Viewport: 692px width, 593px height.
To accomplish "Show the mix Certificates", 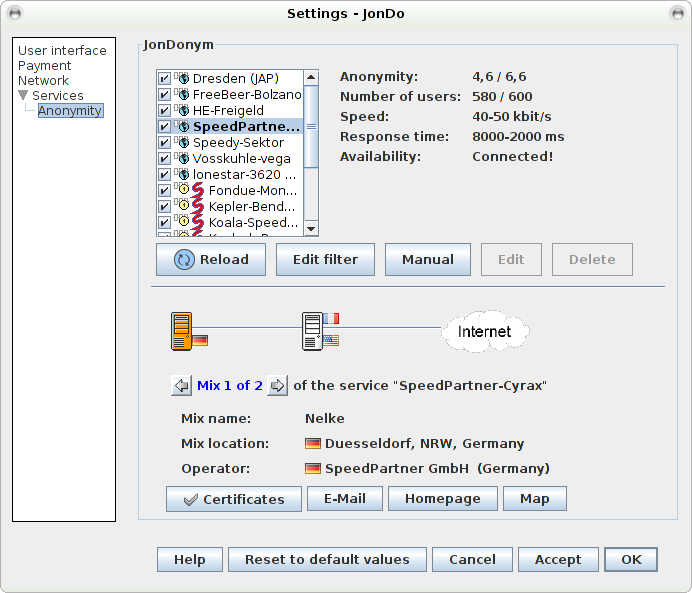I will point(234,499).
